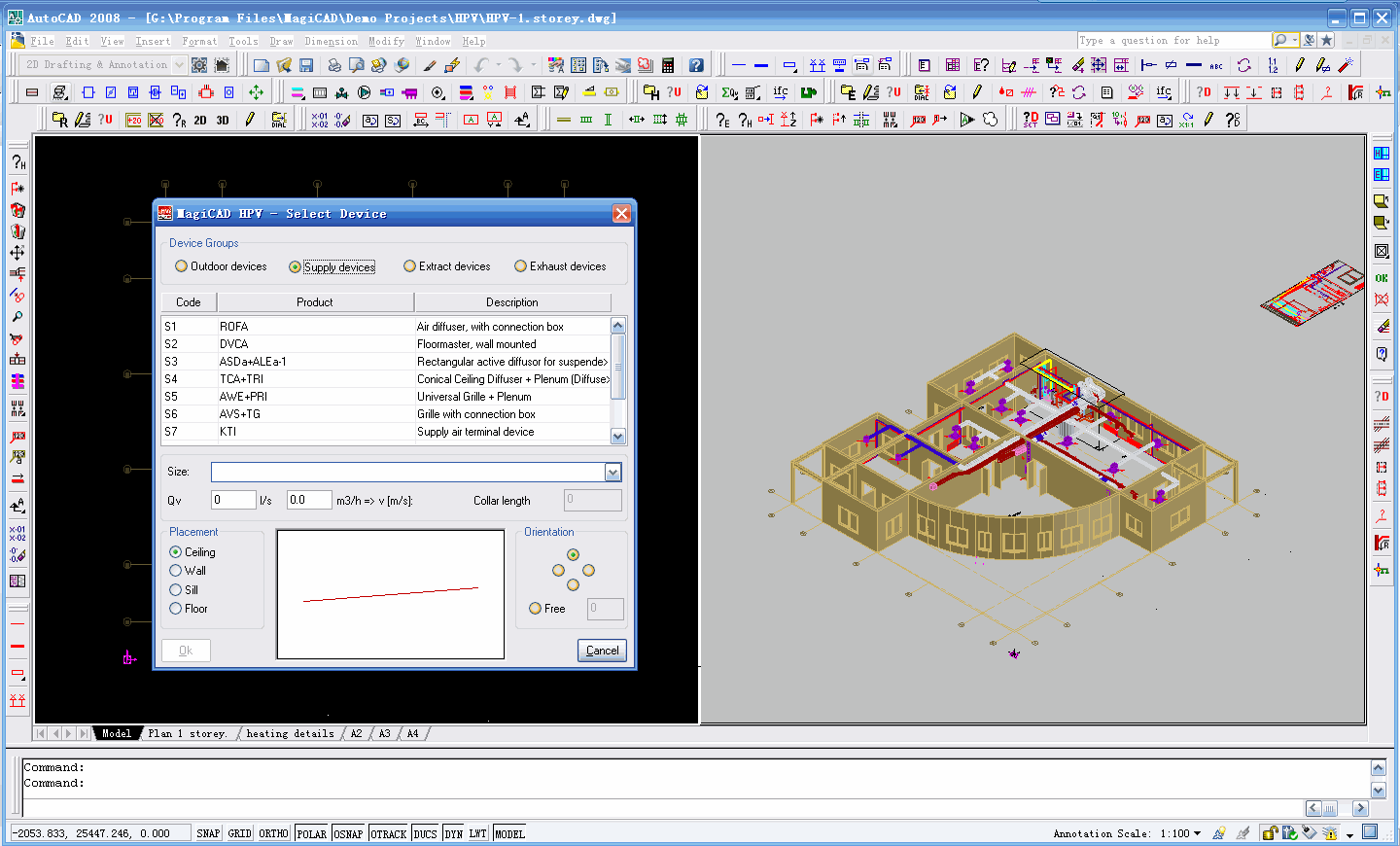The width and height of the screenshot is (1400, 846).
Task: Select the Supply devices radio button
Action: [295, 266]
